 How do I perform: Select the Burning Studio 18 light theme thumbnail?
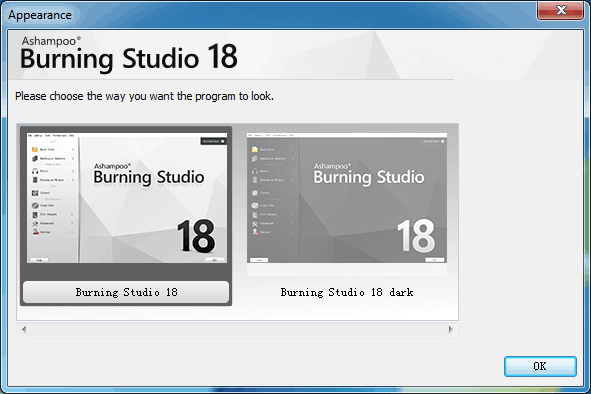point(127,198)
